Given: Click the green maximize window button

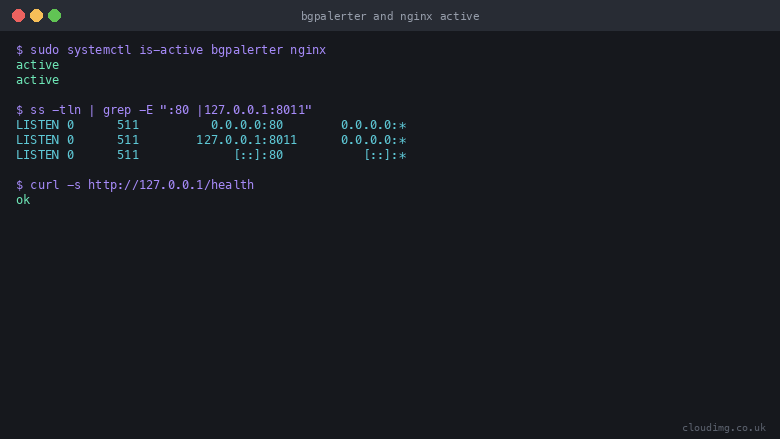Looking at the screenshot, I should pyautogui.click(x=54, y=16).
